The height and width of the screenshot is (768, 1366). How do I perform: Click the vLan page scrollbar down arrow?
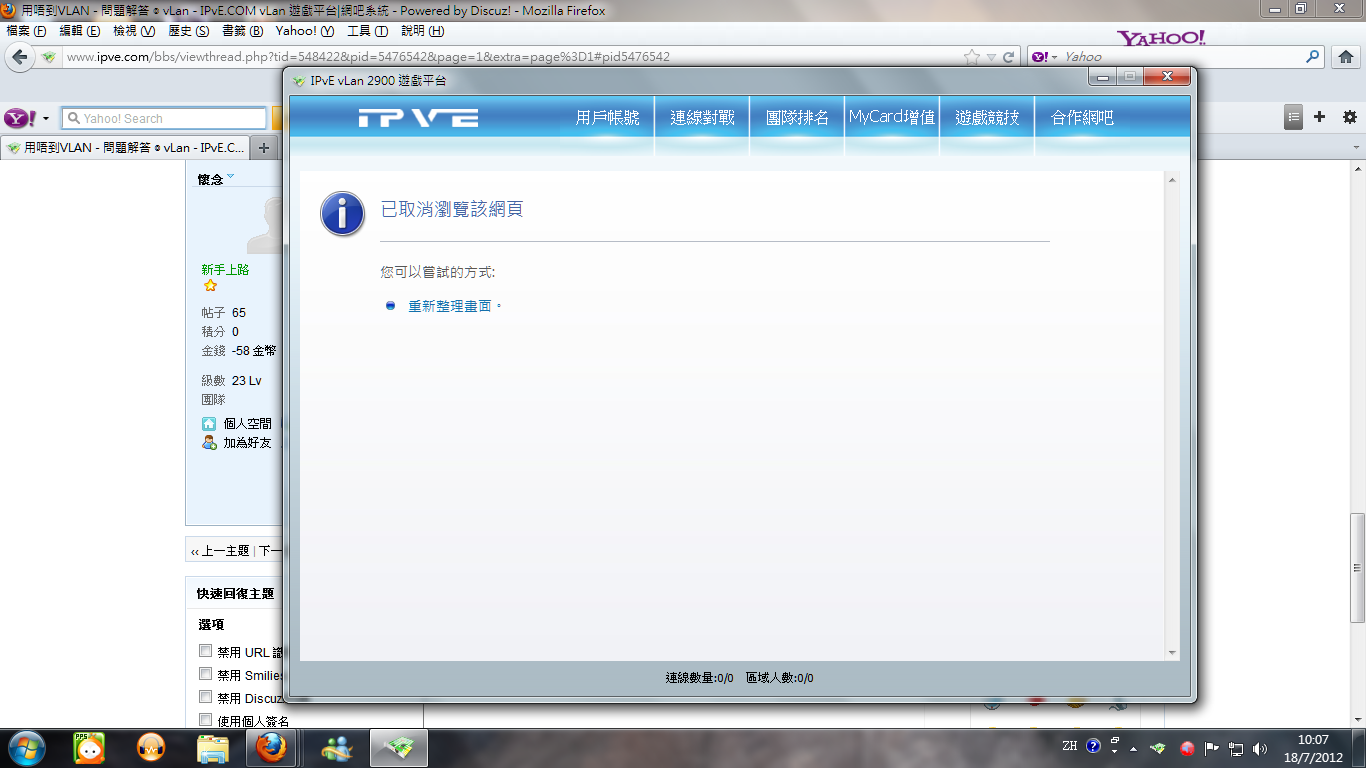tap(1172, 653)
